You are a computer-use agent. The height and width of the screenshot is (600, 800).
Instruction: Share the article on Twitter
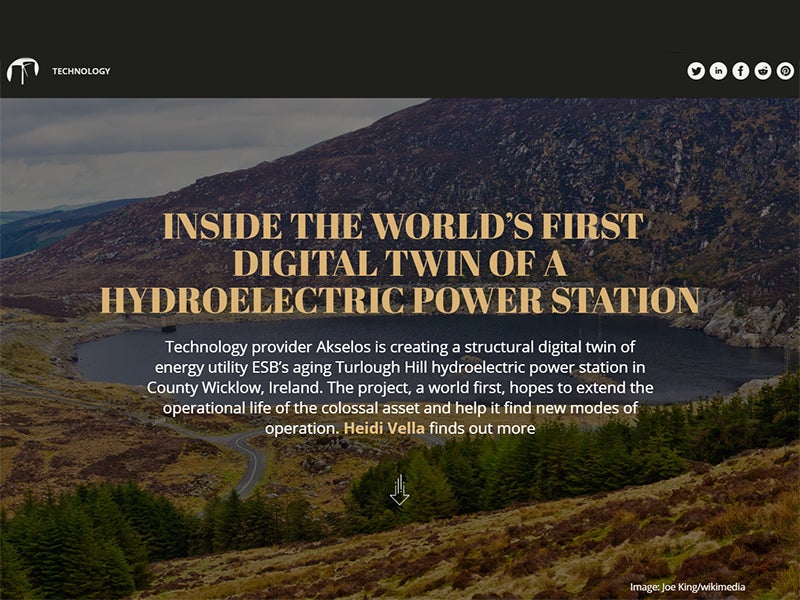point(696,71)
